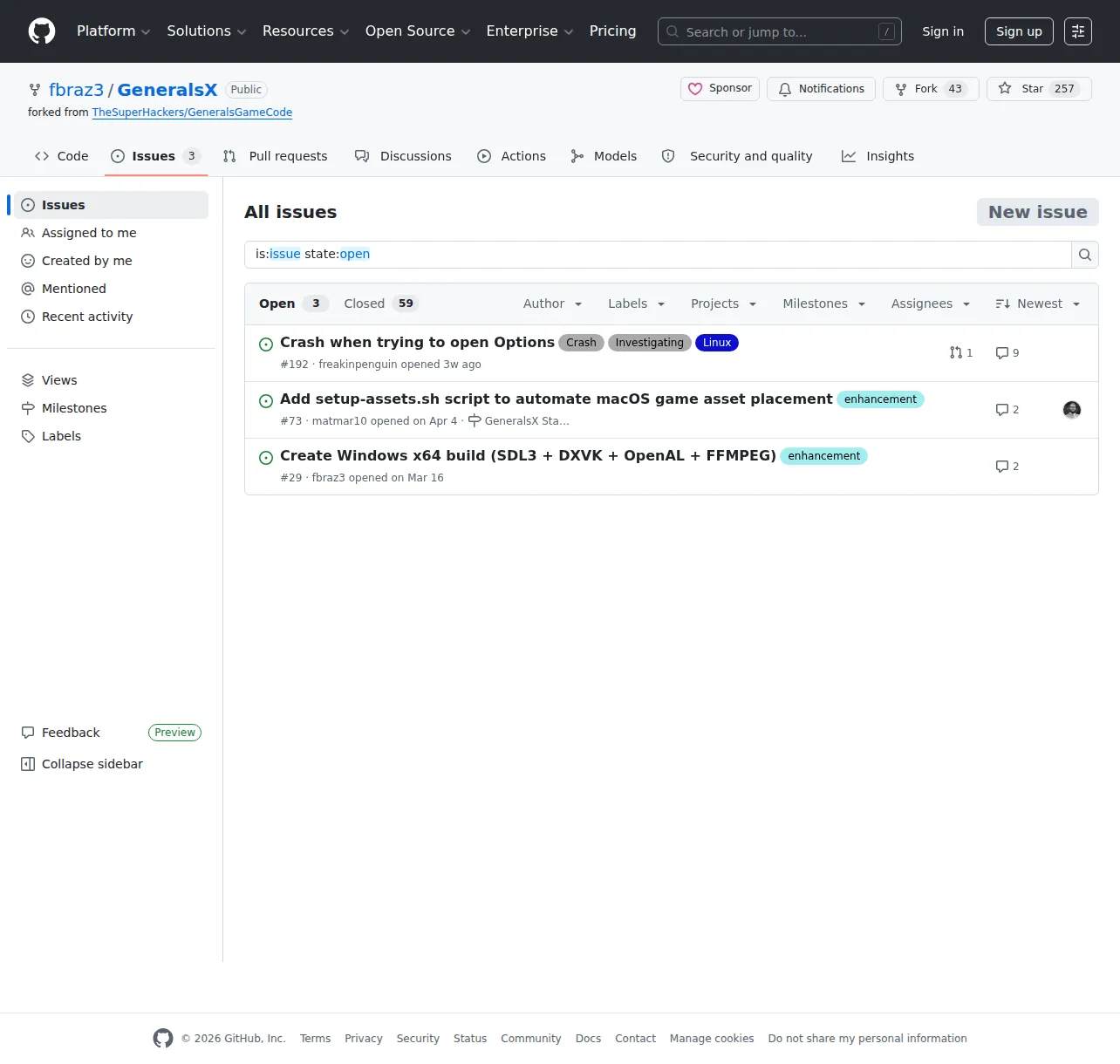Screen dimensions: 1120x1064
Task: Open the Newest sort dropdown
Action: pyautogui.click(x=1038, y=304)
